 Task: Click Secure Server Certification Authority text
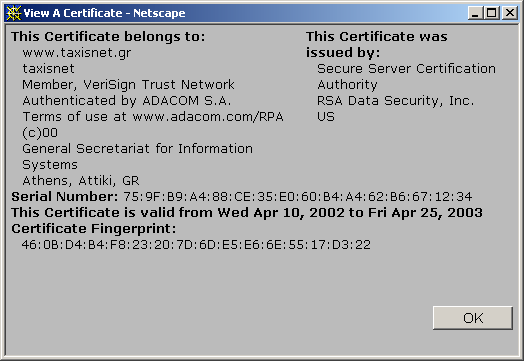click(406, 77)
